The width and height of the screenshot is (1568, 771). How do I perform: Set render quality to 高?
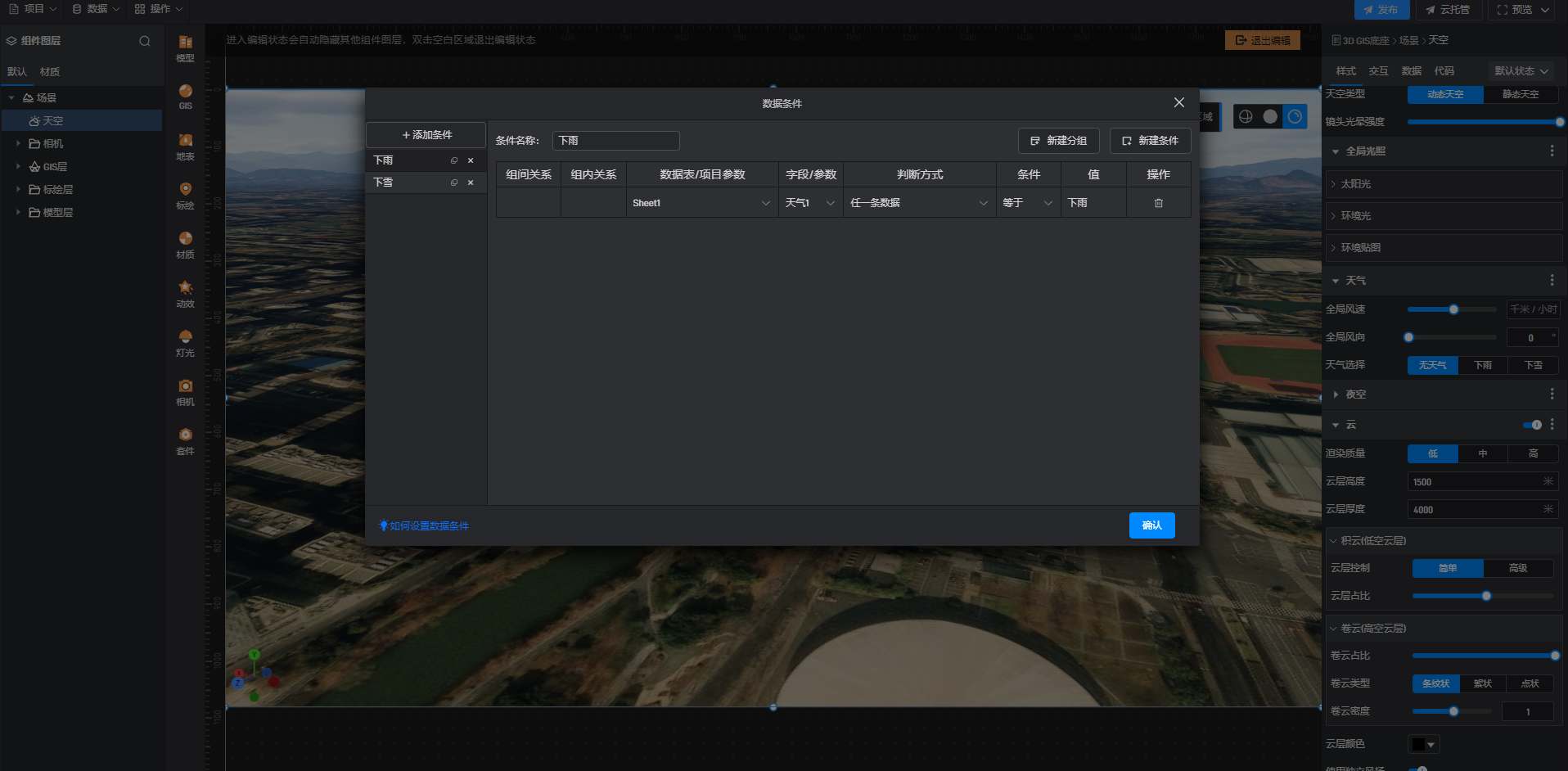point(1533,453)
